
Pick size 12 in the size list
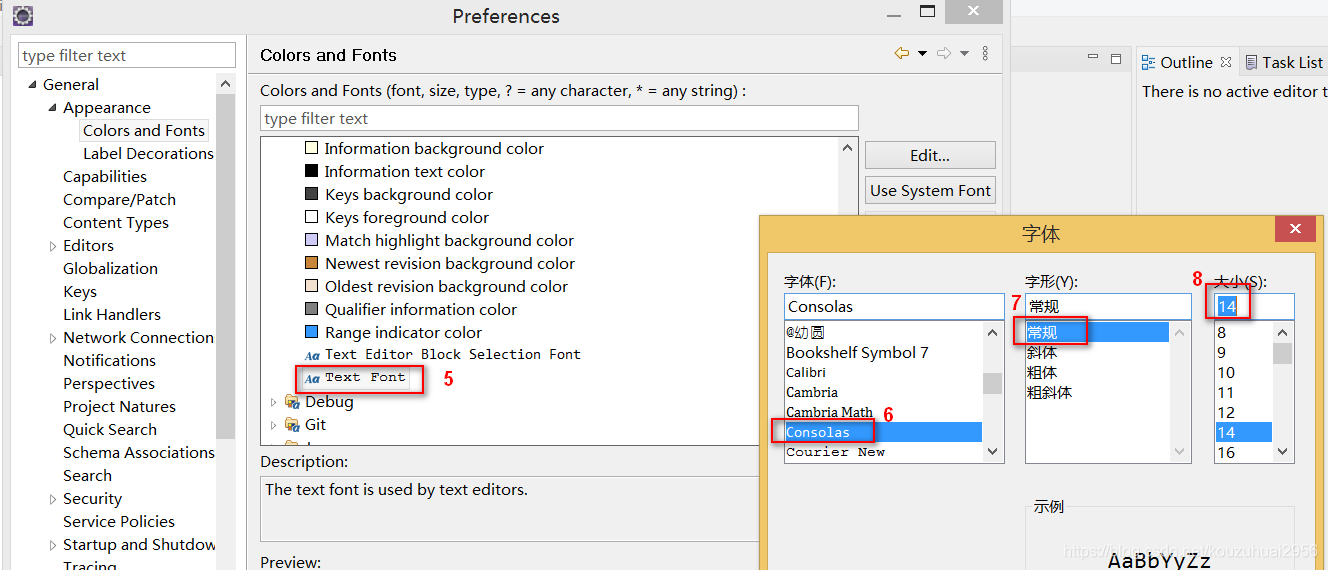tap(1226, 412)
